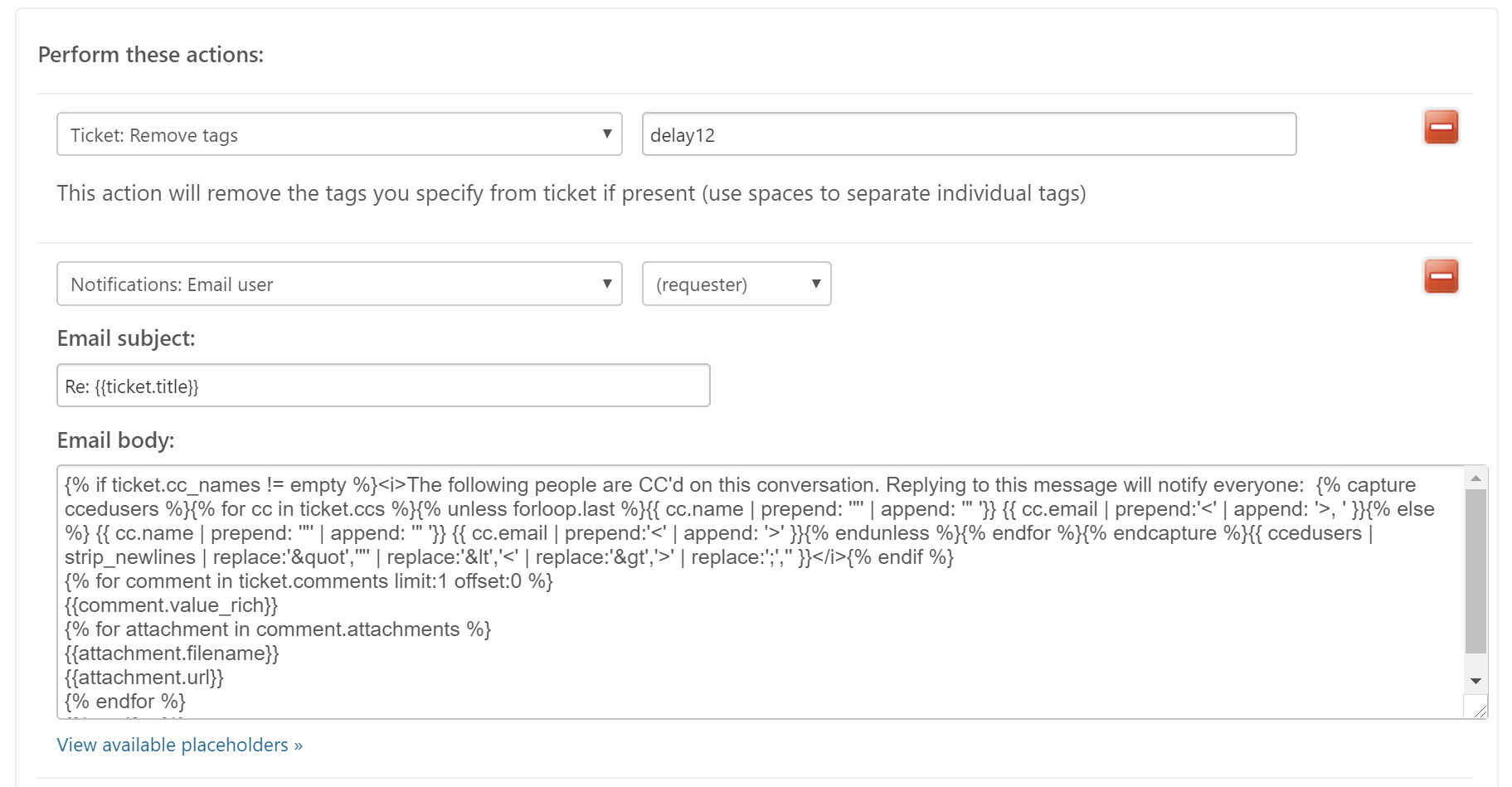Place cursor on the '{{comment.value_rich}}' line

tap(171, 605)
